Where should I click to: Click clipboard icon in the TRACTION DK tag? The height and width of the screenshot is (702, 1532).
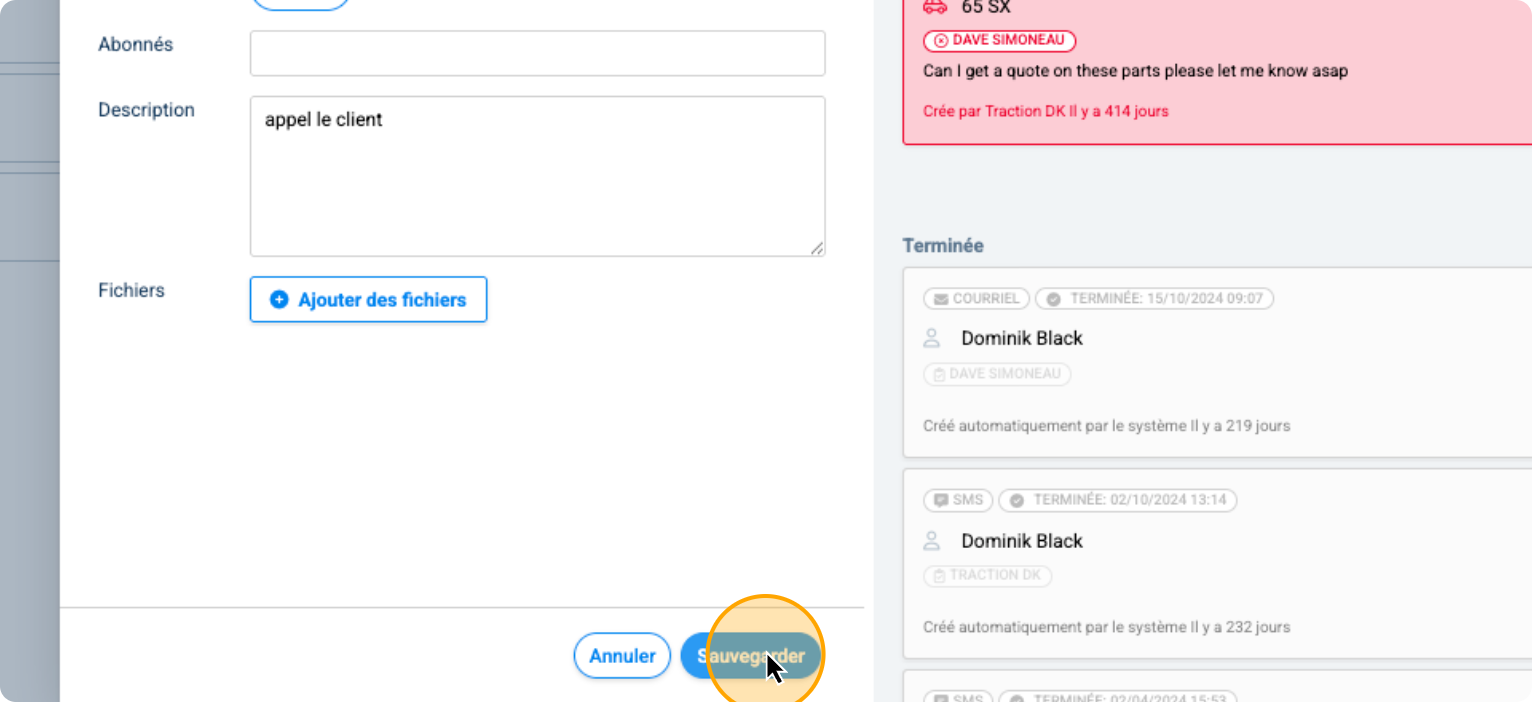coord(939,576)
